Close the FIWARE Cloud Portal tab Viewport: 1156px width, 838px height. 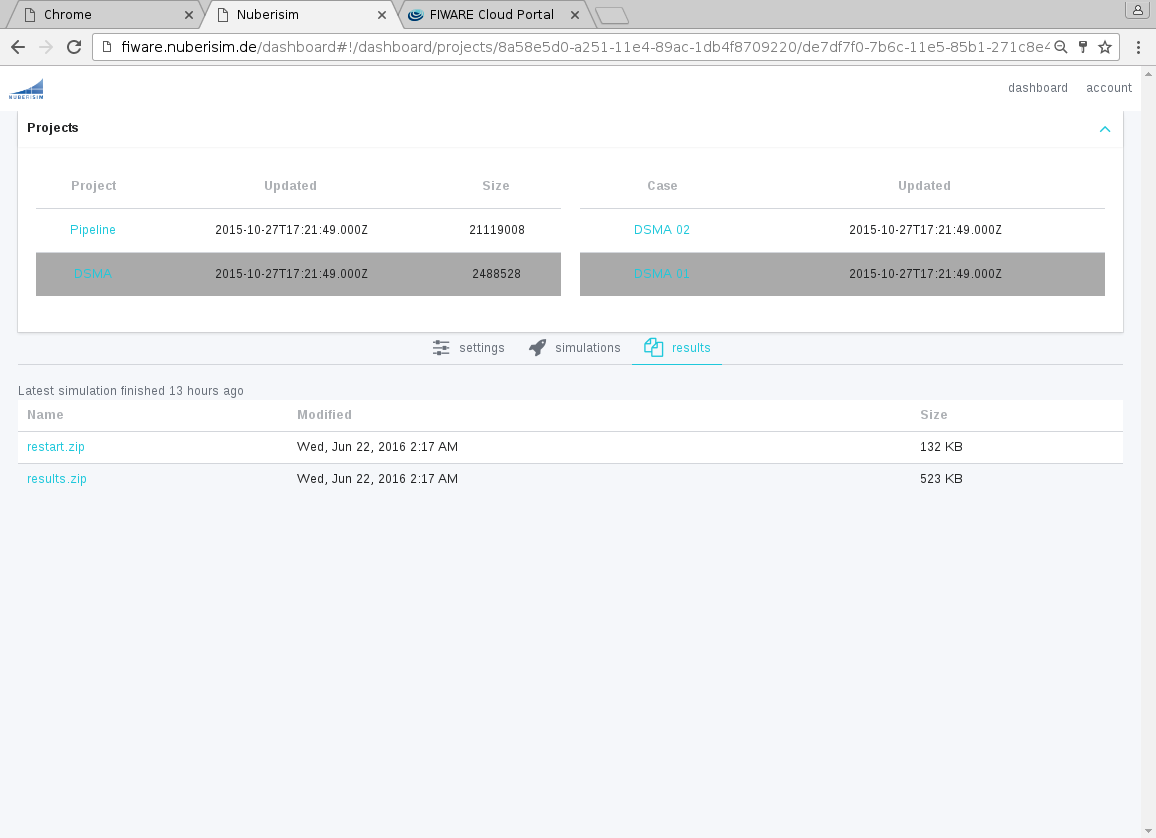573,15
